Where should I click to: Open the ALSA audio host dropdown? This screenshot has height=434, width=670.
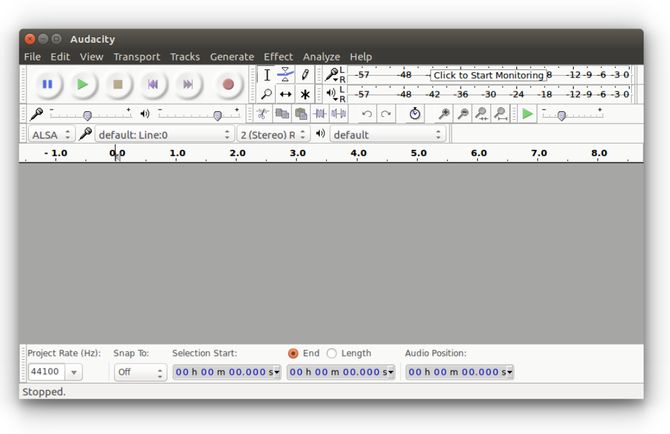(52, 135)
